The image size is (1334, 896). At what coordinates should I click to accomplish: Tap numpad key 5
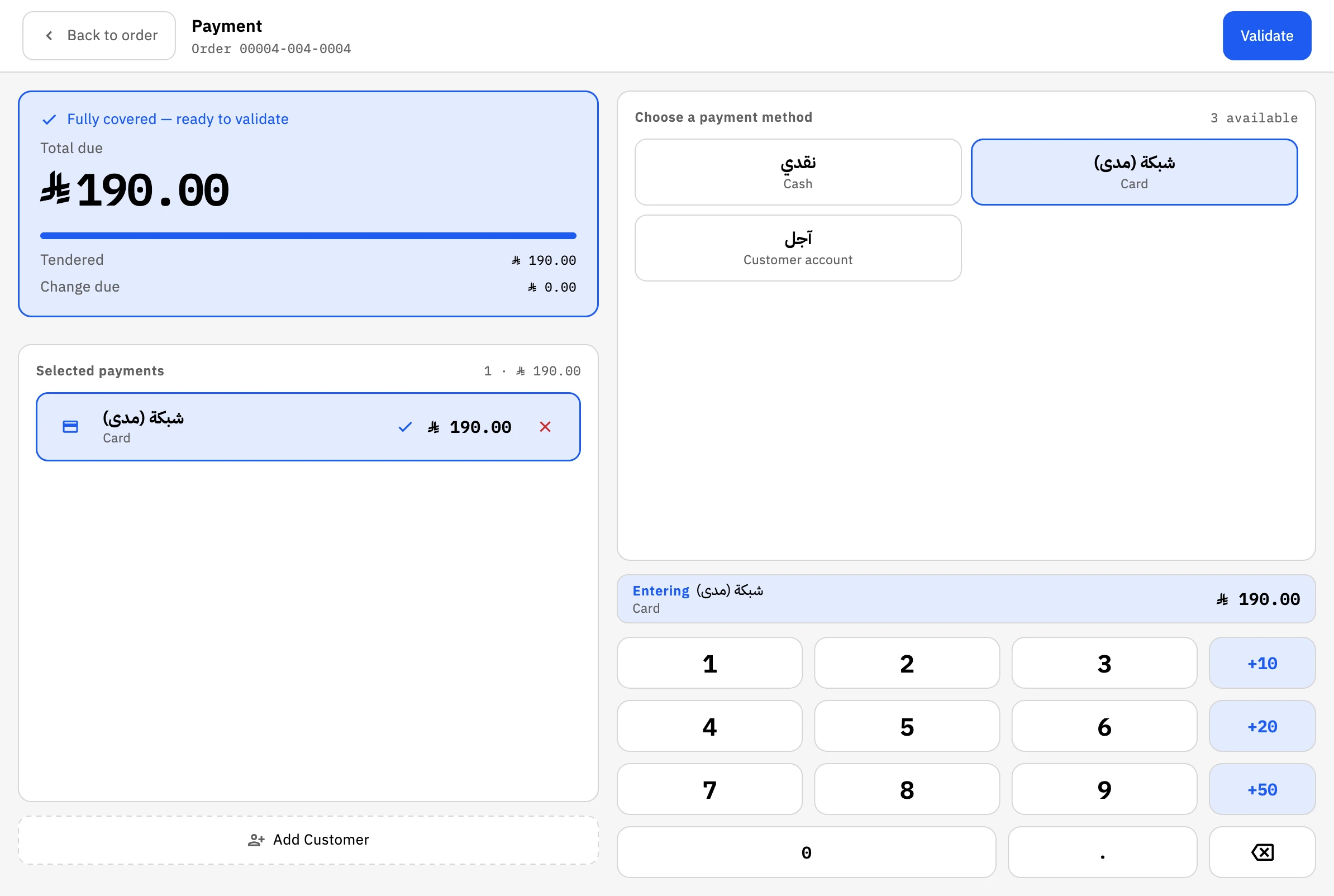tap(907, 726)
